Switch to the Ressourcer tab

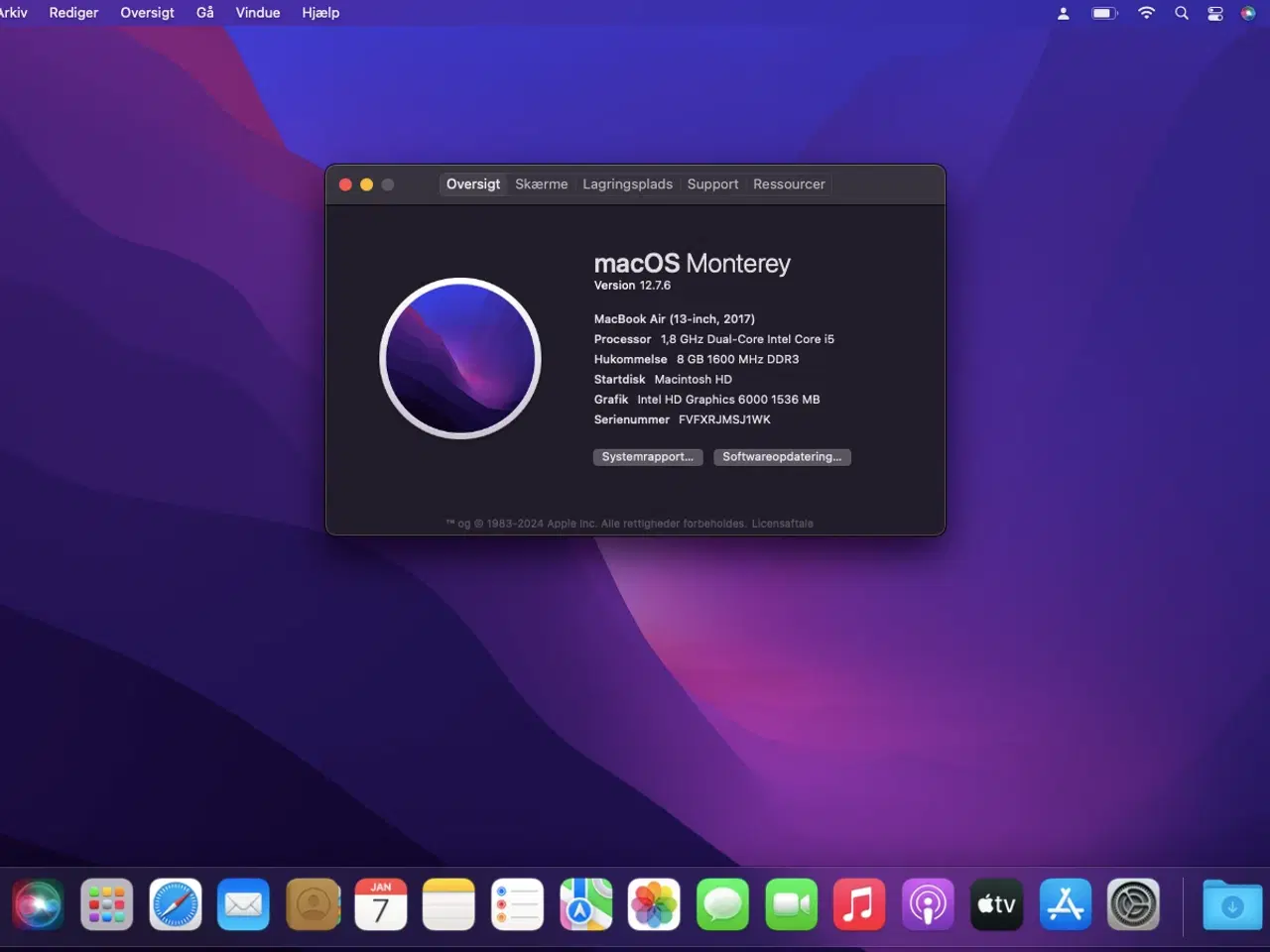coord(789,184)
